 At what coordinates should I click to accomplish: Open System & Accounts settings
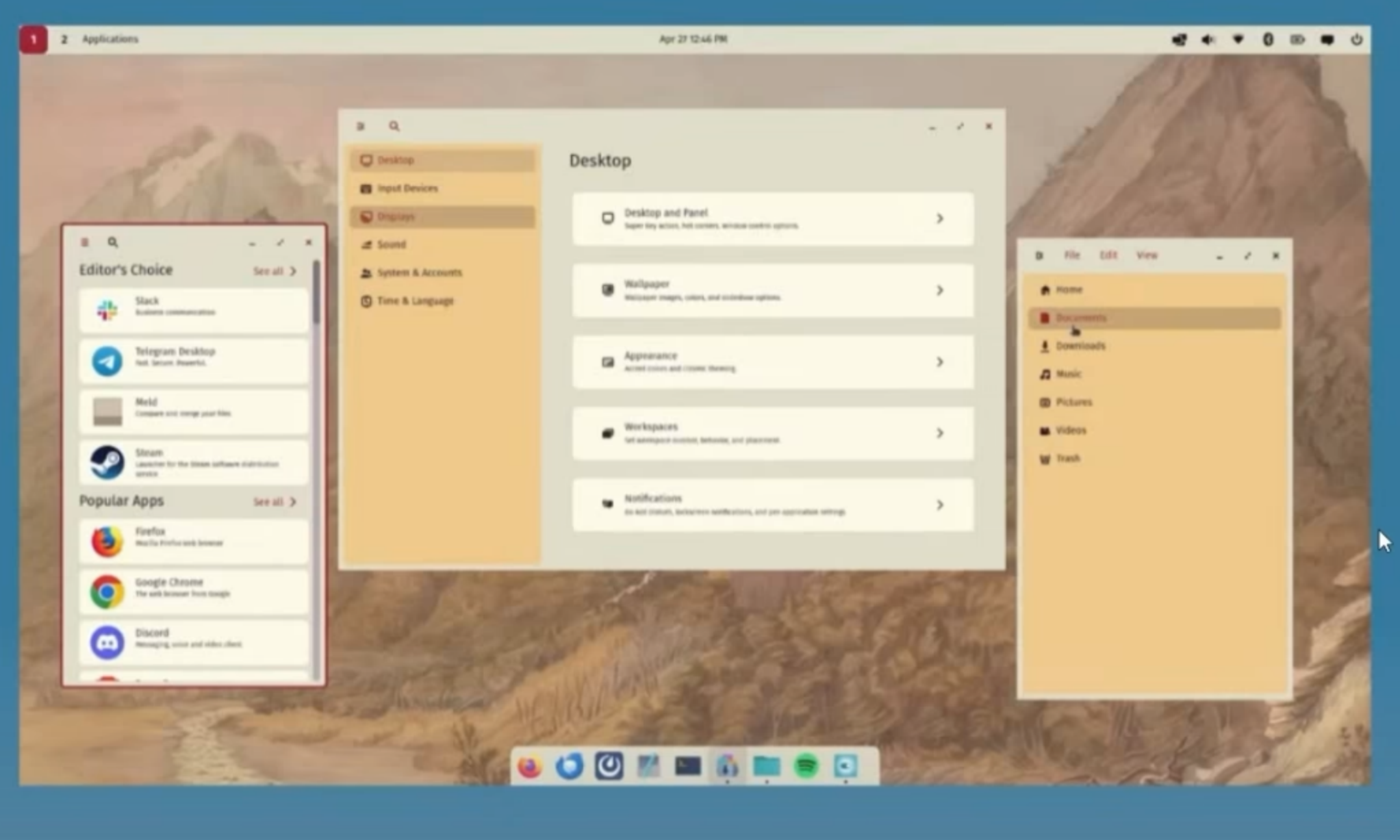(418, 272)
